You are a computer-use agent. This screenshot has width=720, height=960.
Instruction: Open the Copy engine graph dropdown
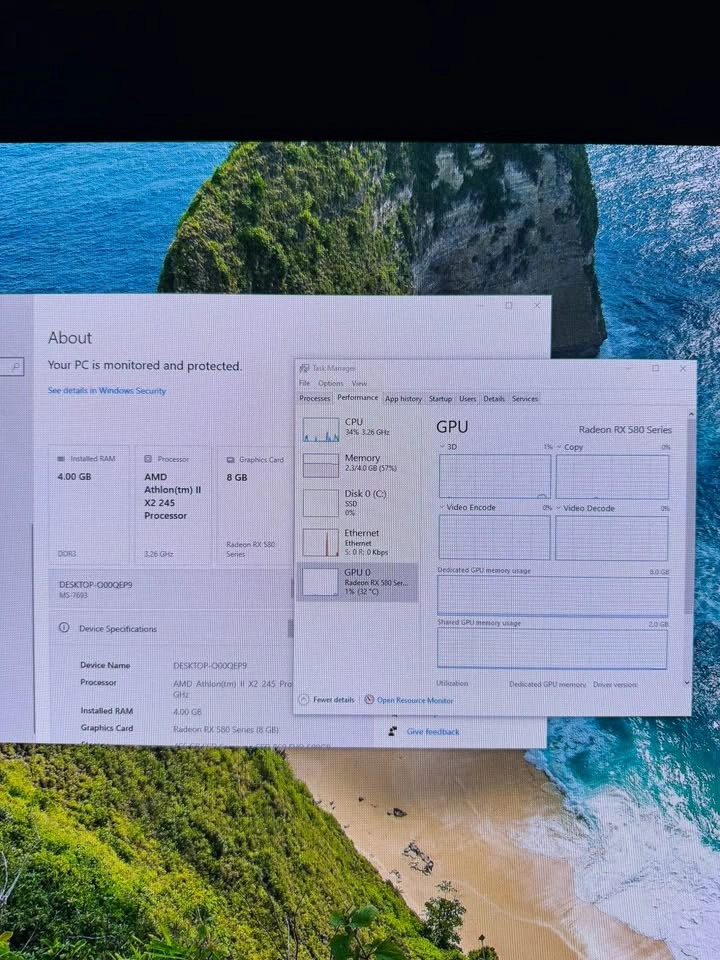pos(559,447)
